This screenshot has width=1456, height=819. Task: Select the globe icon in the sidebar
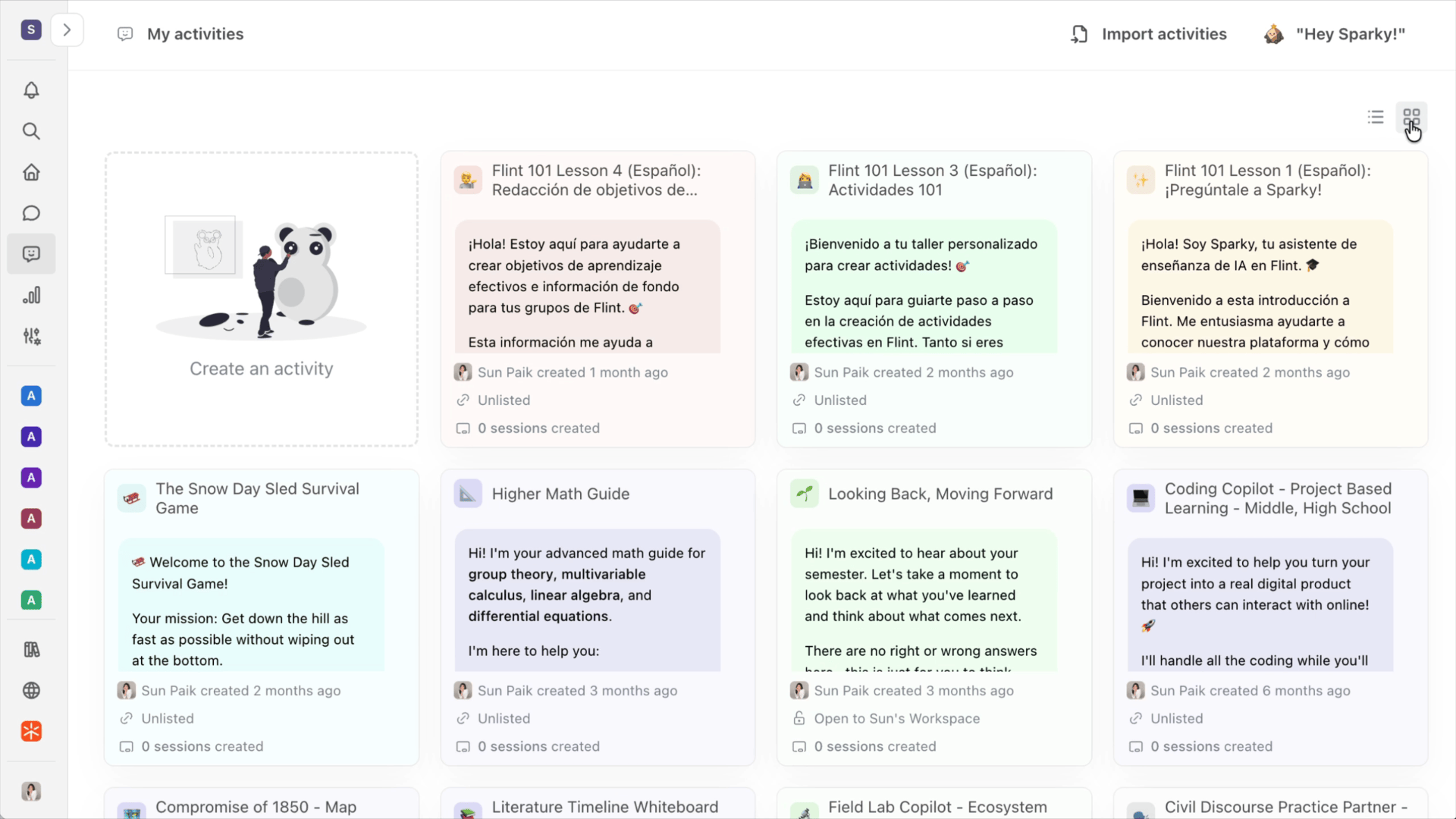(31, 691)
